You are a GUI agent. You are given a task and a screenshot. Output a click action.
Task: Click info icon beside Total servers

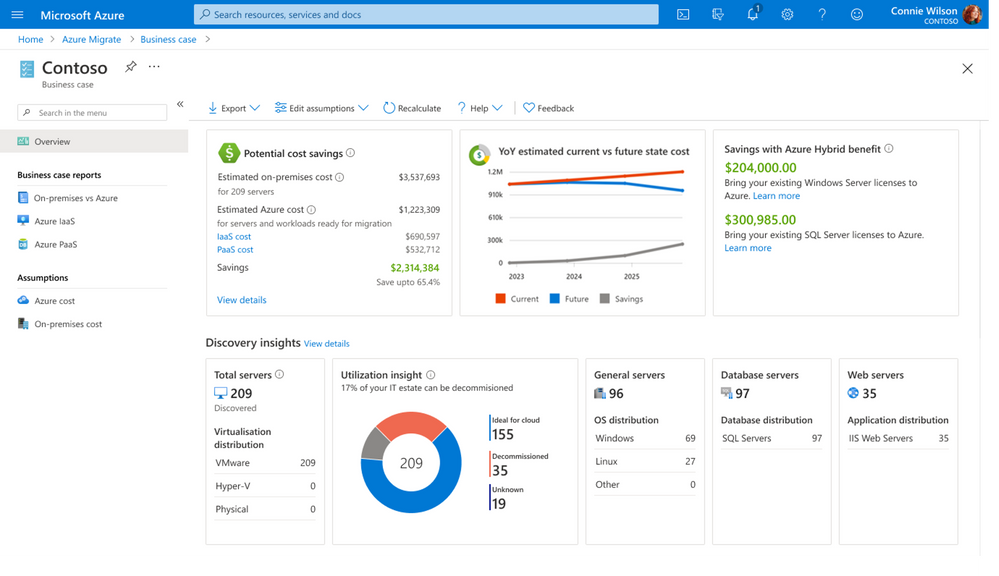pos(279,375)
